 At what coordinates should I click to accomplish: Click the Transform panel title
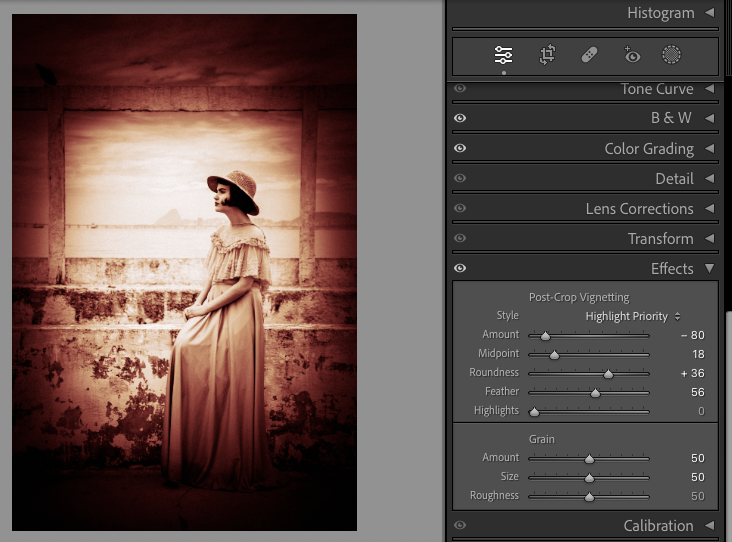point(660,239)
